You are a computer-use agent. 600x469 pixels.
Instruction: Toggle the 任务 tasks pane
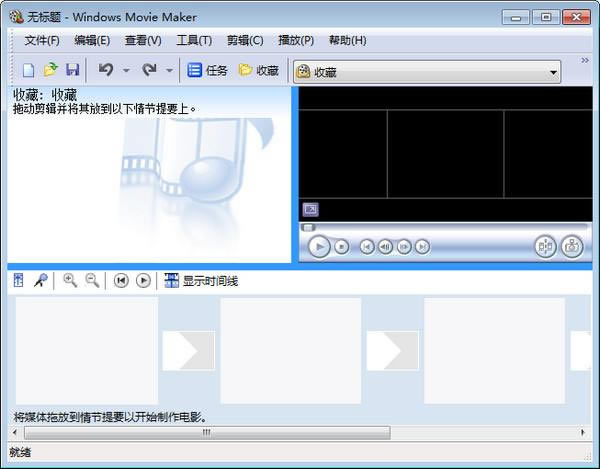point(208,70)
